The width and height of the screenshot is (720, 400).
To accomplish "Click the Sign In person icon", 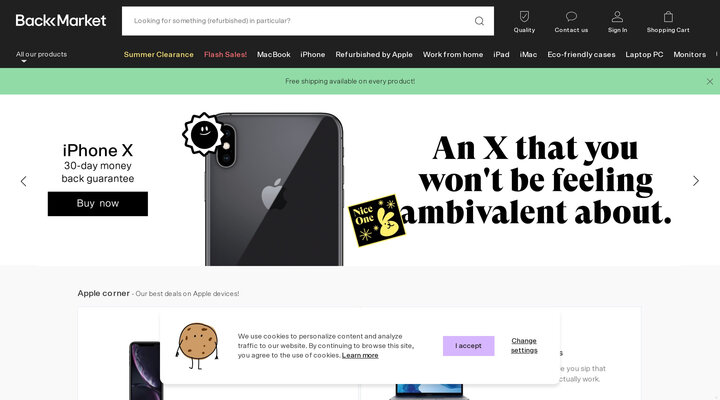I will [x=617, y=17].
